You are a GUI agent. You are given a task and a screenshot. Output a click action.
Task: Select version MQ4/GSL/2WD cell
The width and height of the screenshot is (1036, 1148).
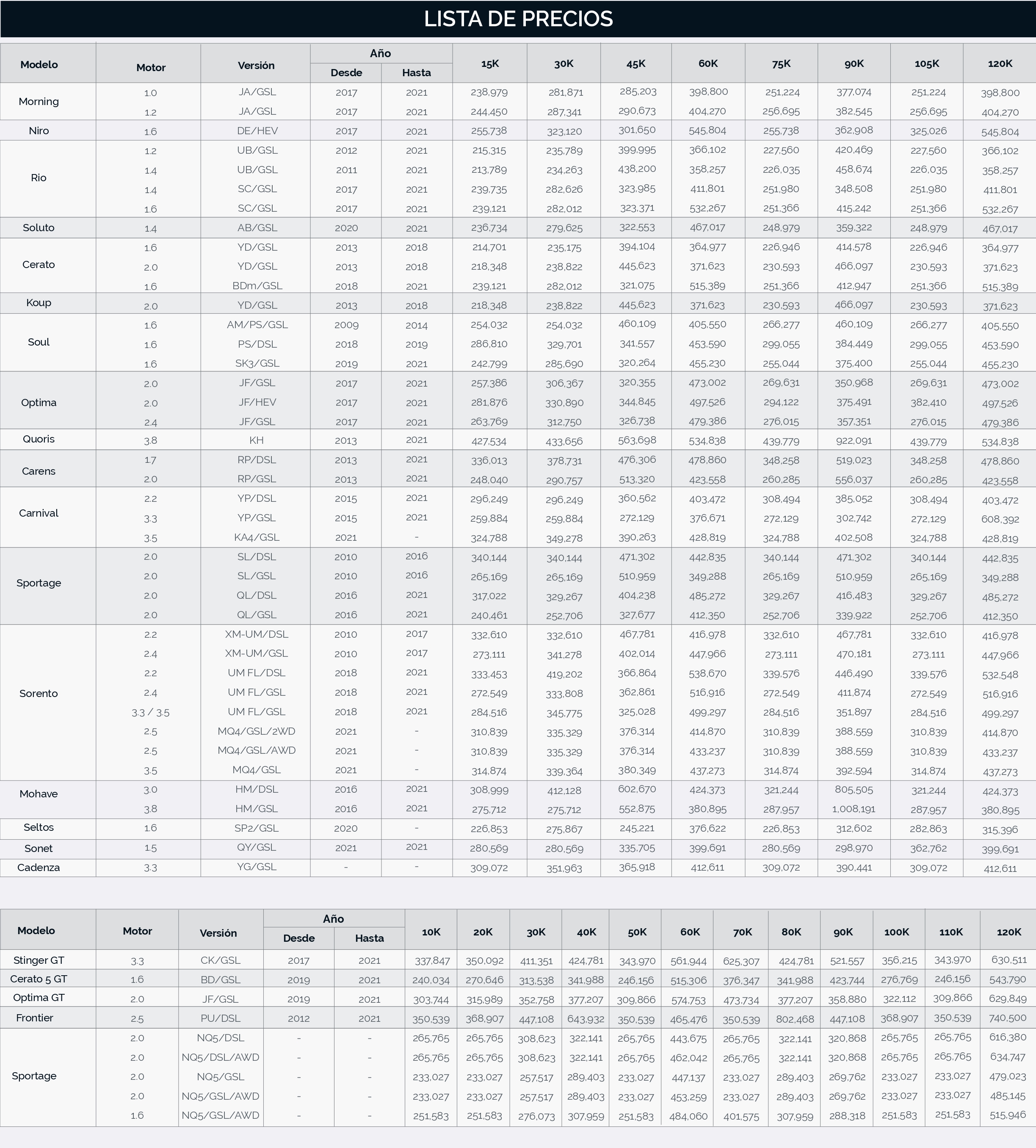(x=256, y=731)
